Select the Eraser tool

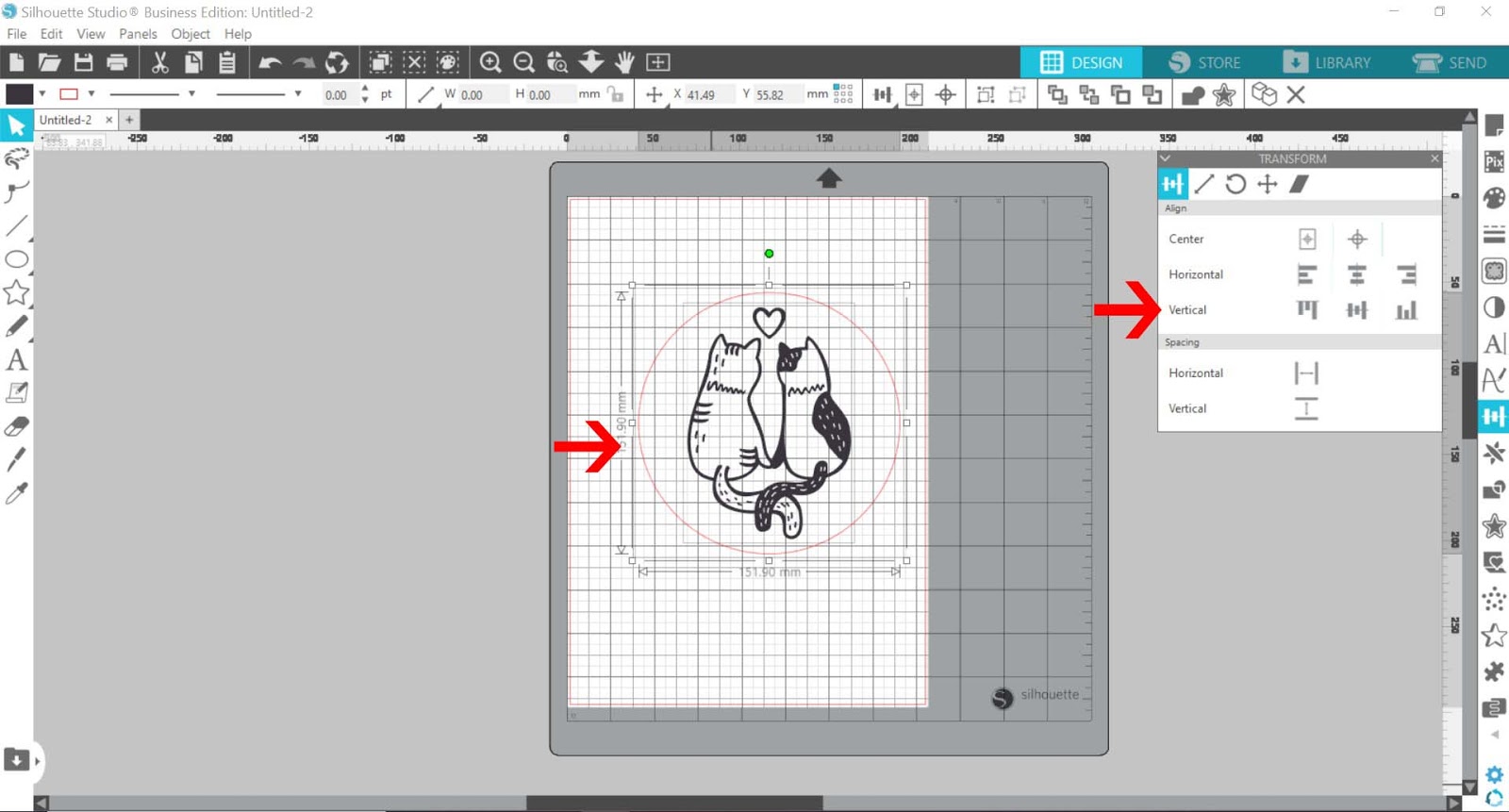(x=16, y=426)
